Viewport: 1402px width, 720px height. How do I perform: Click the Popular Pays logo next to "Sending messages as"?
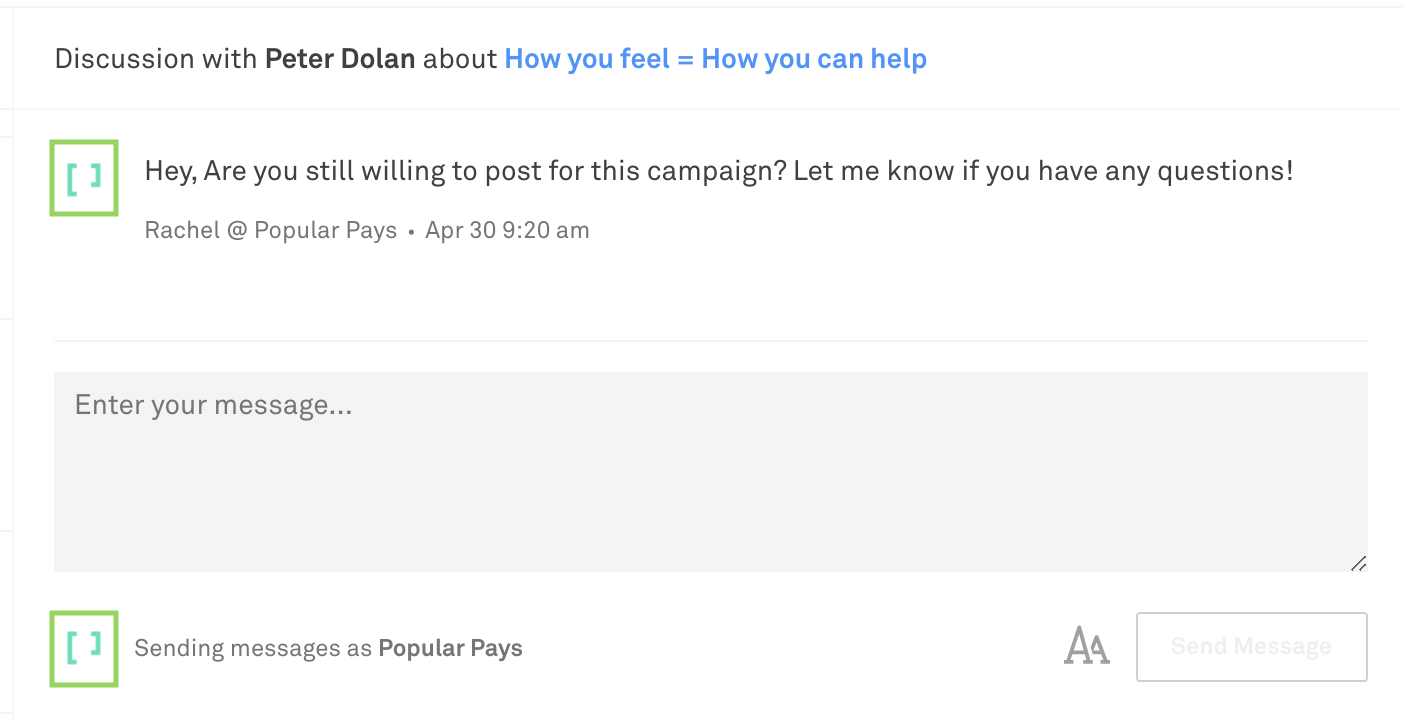(84, 648)
